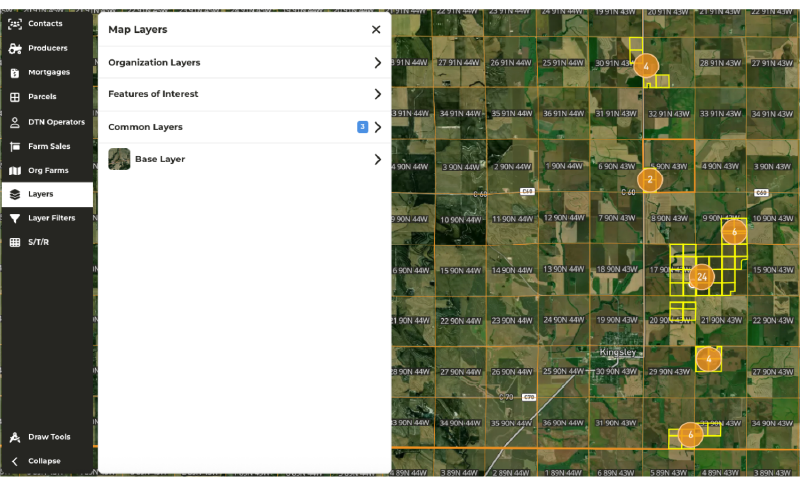
Task: Close the Map Layers panel
Action: 376,30
